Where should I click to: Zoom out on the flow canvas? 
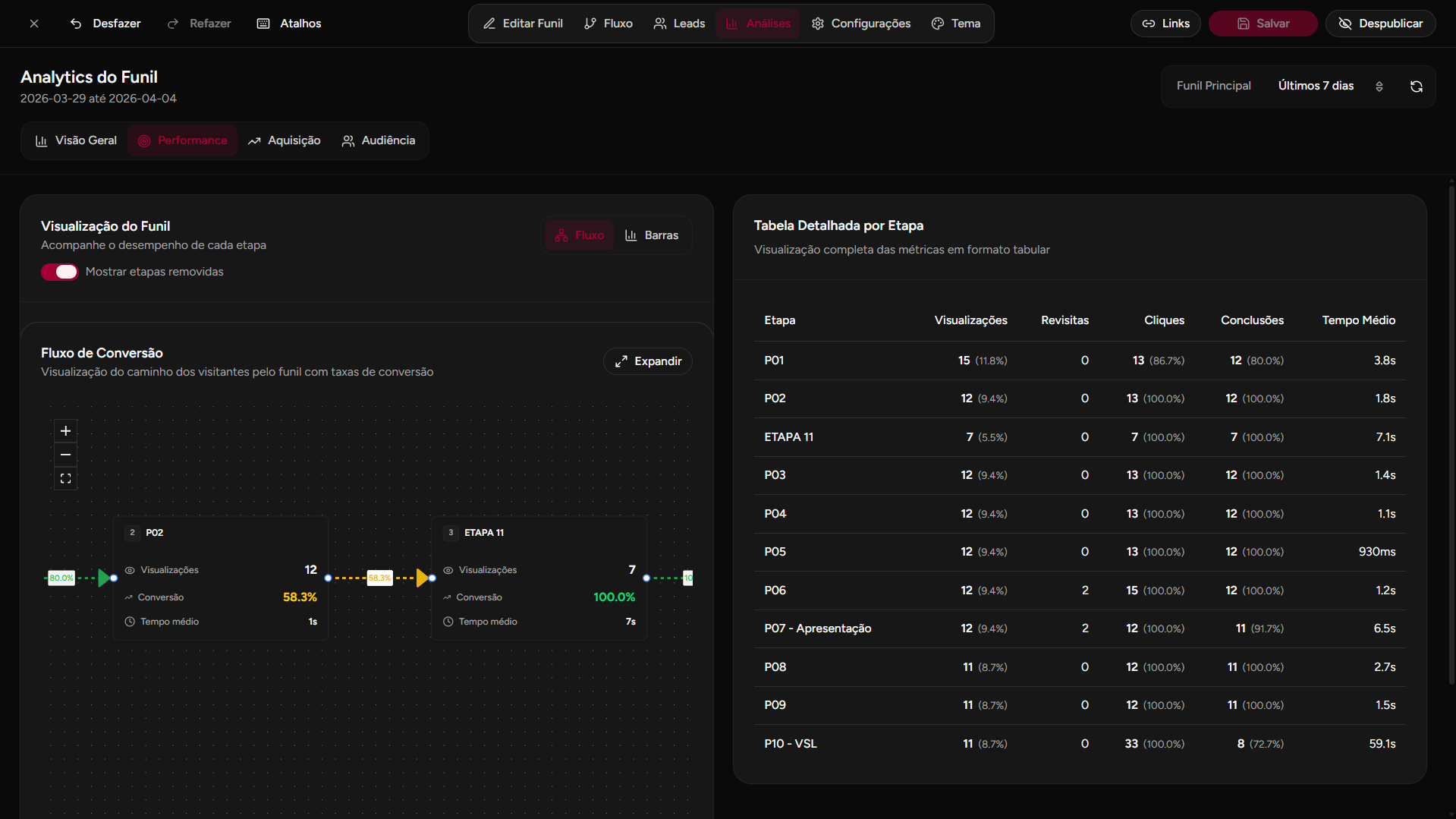(66, 455)
